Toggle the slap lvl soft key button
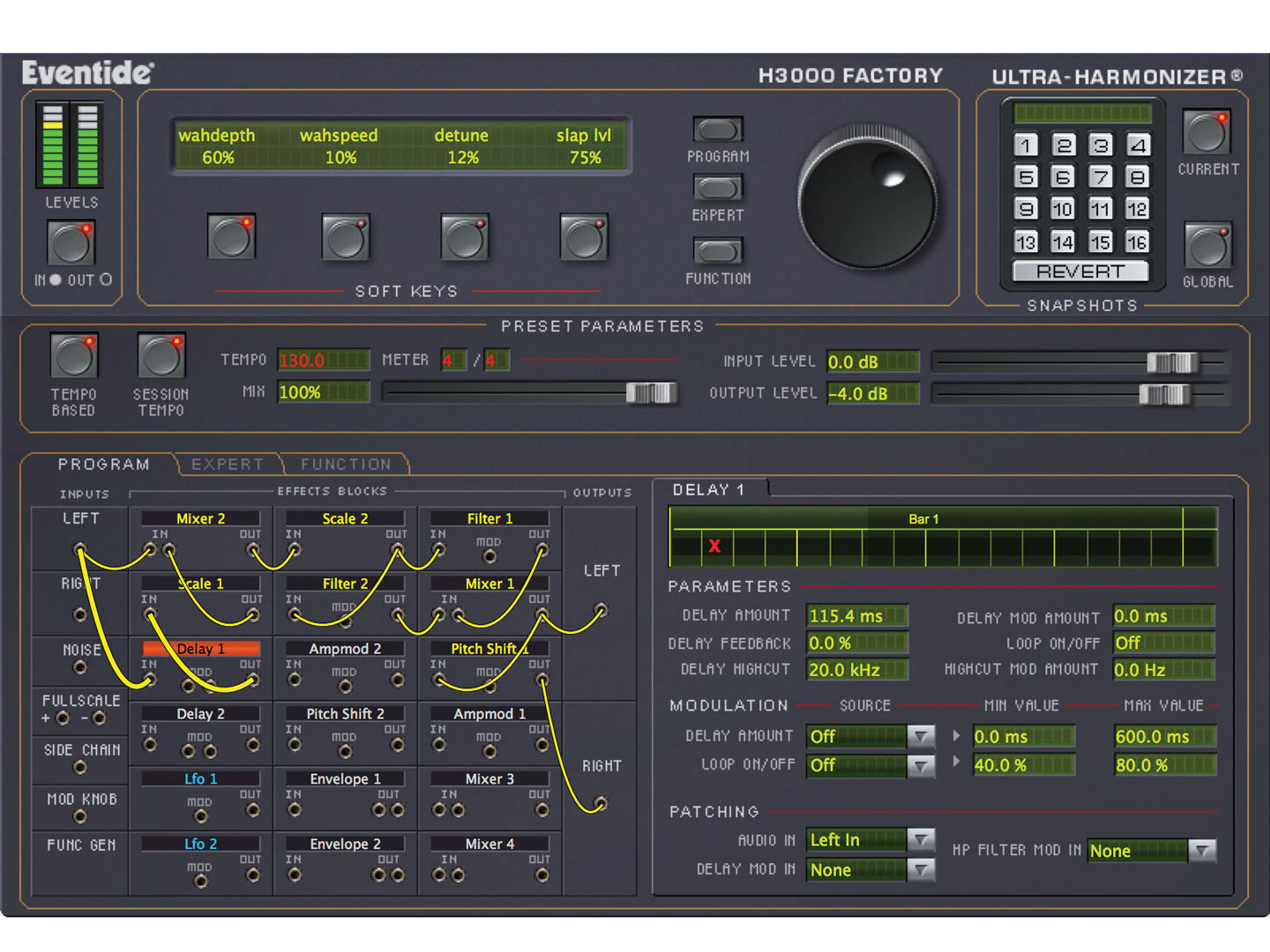The height and width of the screenshot is (952, 1270). point(584,236)
